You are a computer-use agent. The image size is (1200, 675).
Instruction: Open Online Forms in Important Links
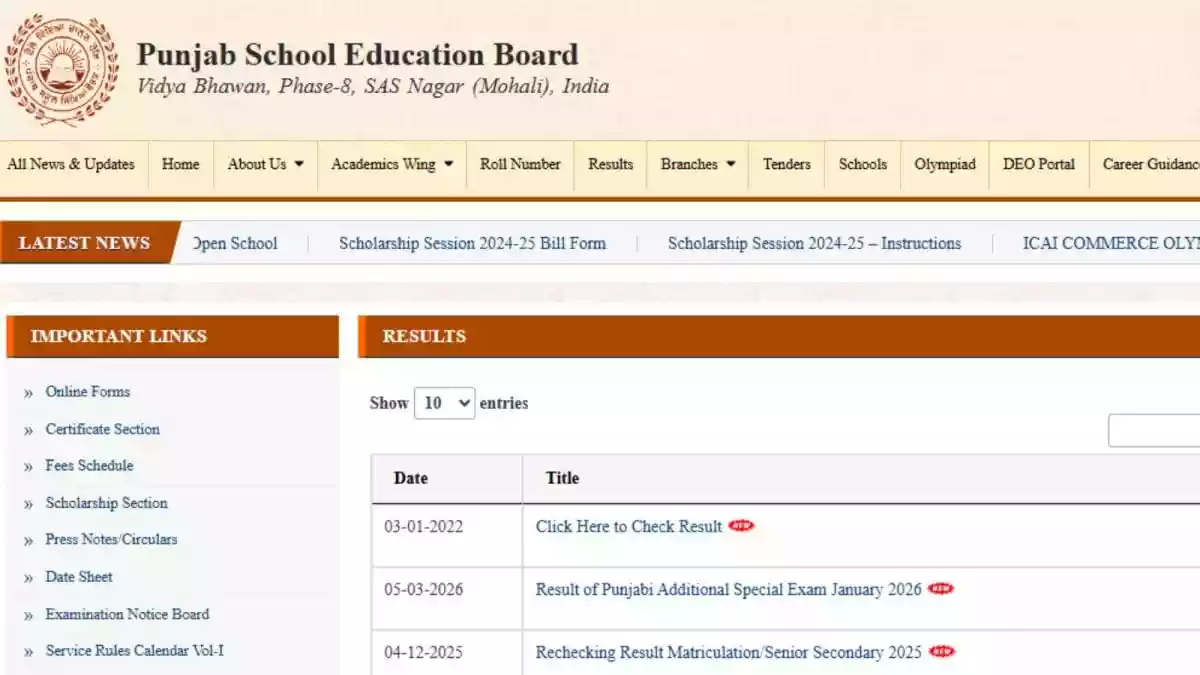pyautogui.click(x=88, y=392)
